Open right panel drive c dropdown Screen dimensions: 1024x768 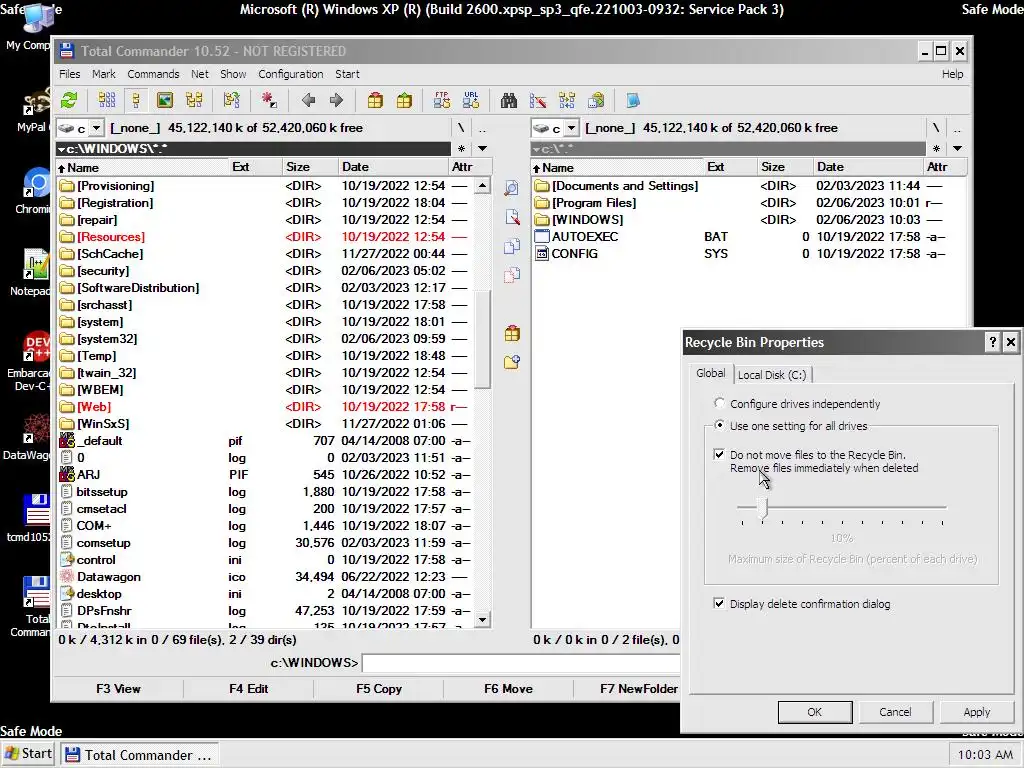571,128
